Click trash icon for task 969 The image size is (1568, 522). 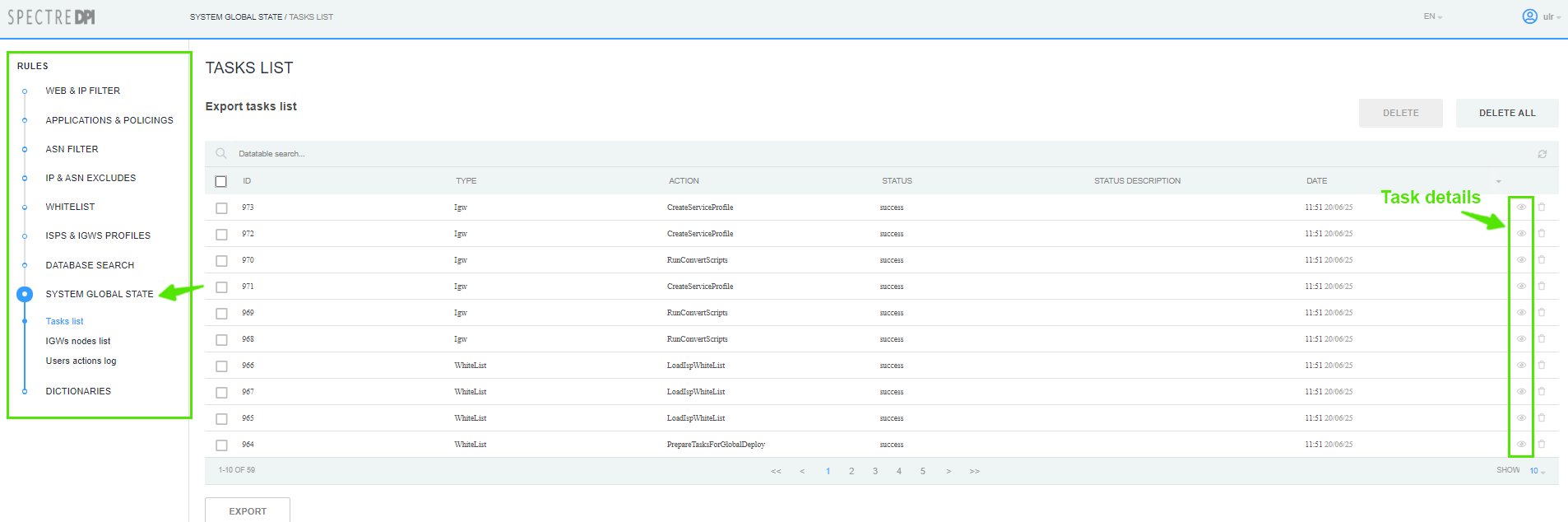pyautogui.click(x=1542, y=313)
